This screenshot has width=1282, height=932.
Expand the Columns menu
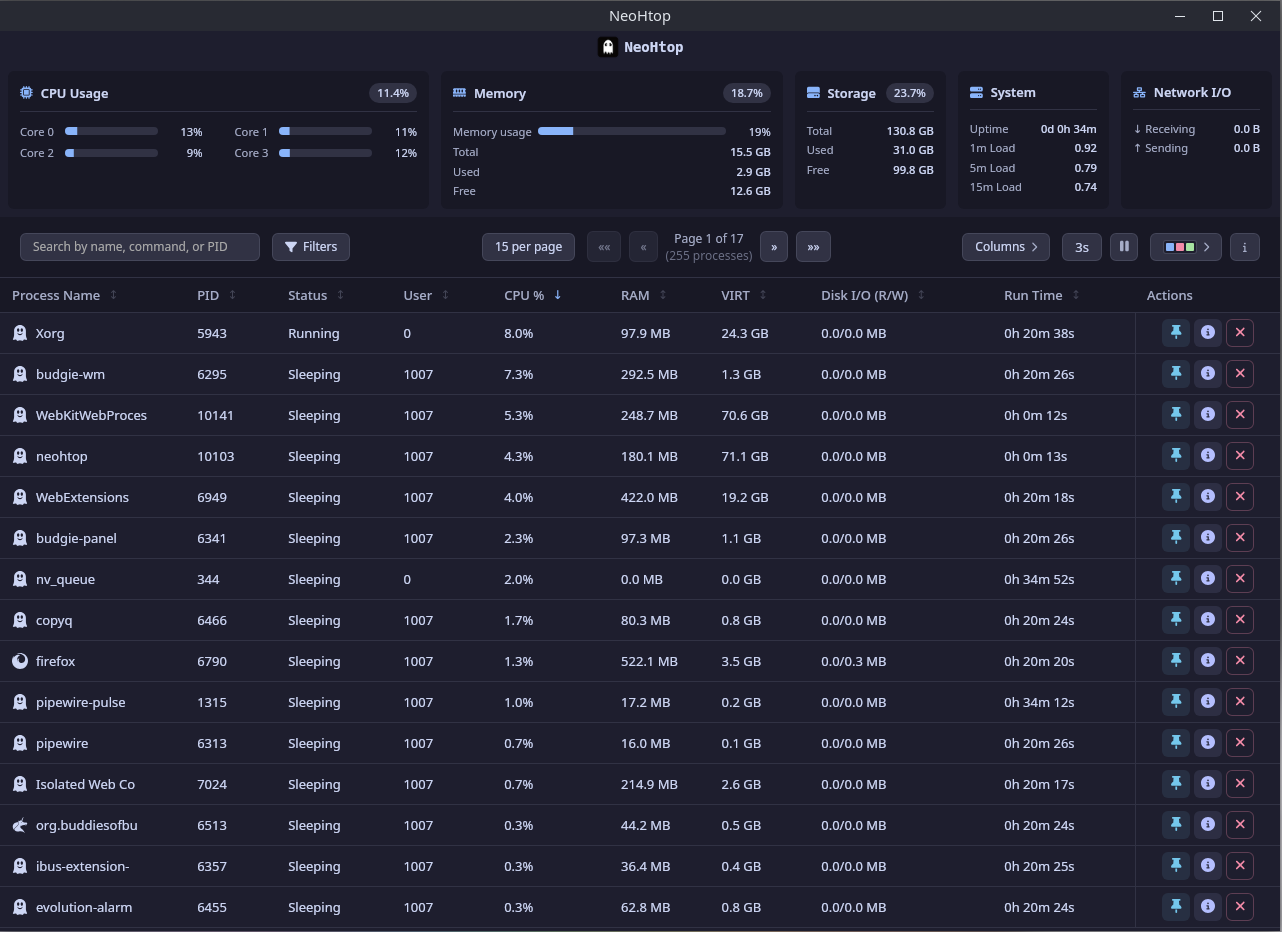[1006, 247]
